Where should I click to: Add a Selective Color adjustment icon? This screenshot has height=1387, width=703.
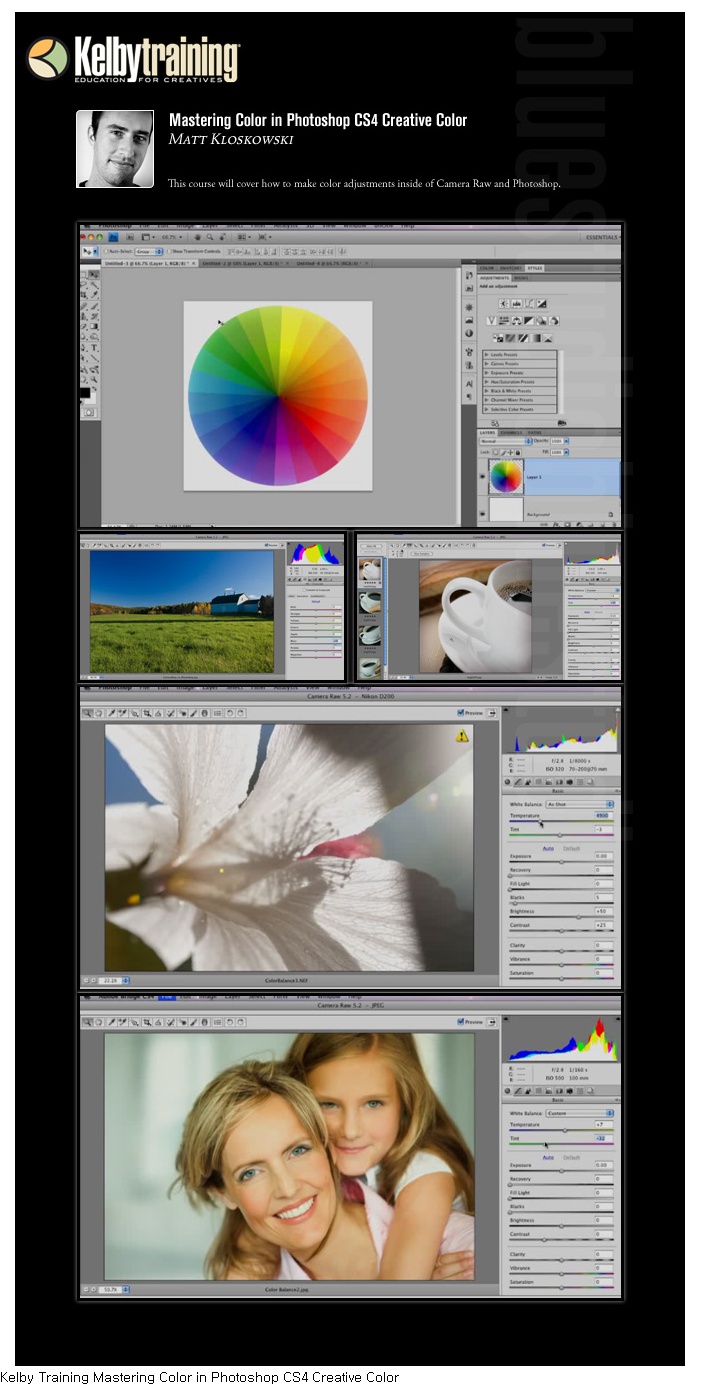coord(548,338)
